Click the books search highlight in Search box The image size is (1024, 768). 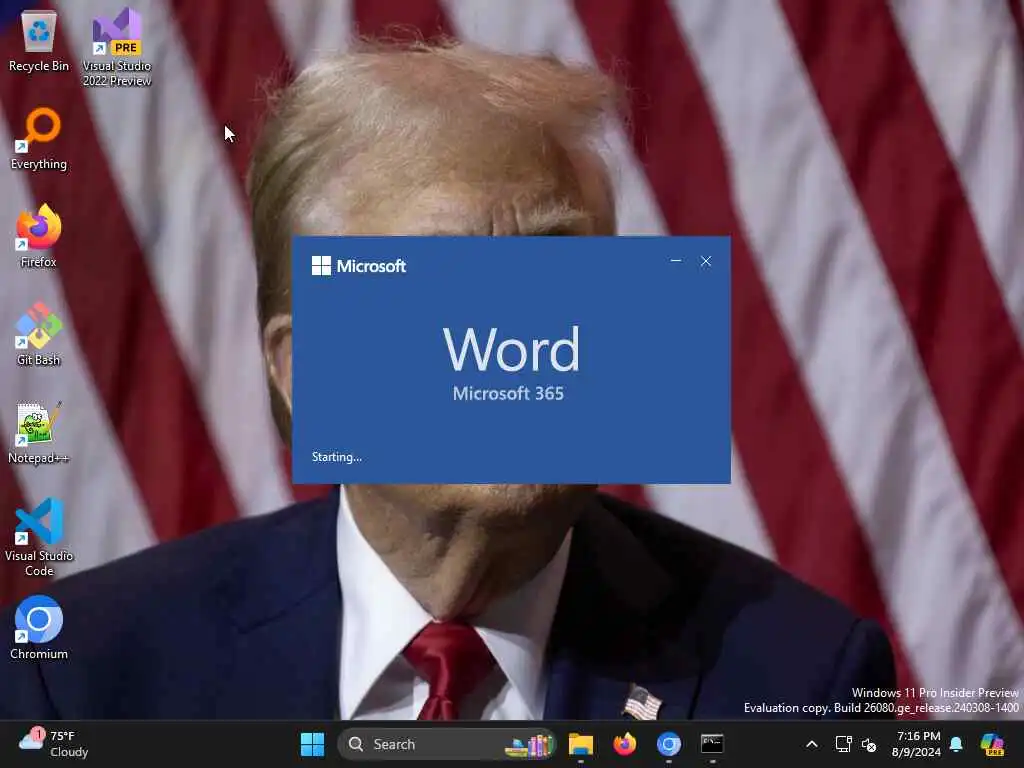coord(530,744)
